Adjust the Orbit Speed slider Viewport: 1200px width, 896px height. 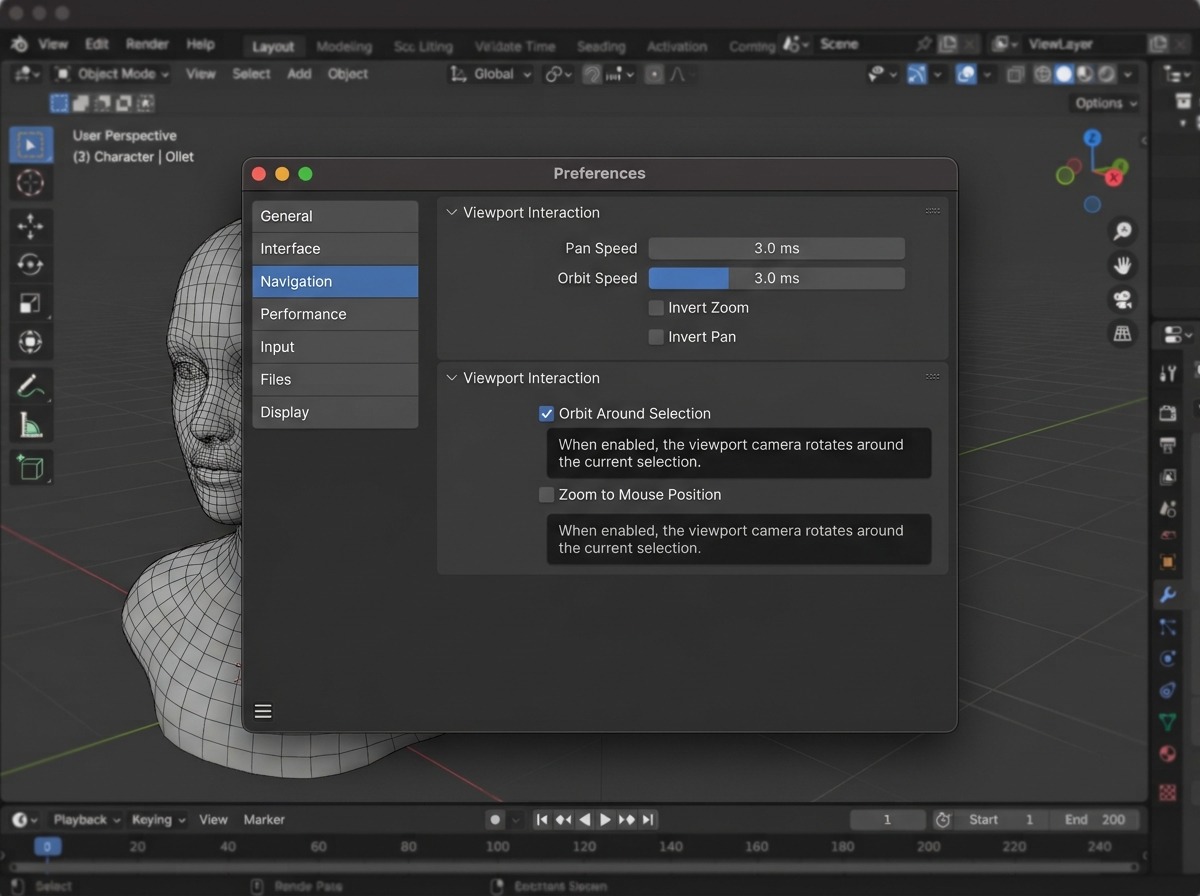pyautogui.click(x=777, y=278)
